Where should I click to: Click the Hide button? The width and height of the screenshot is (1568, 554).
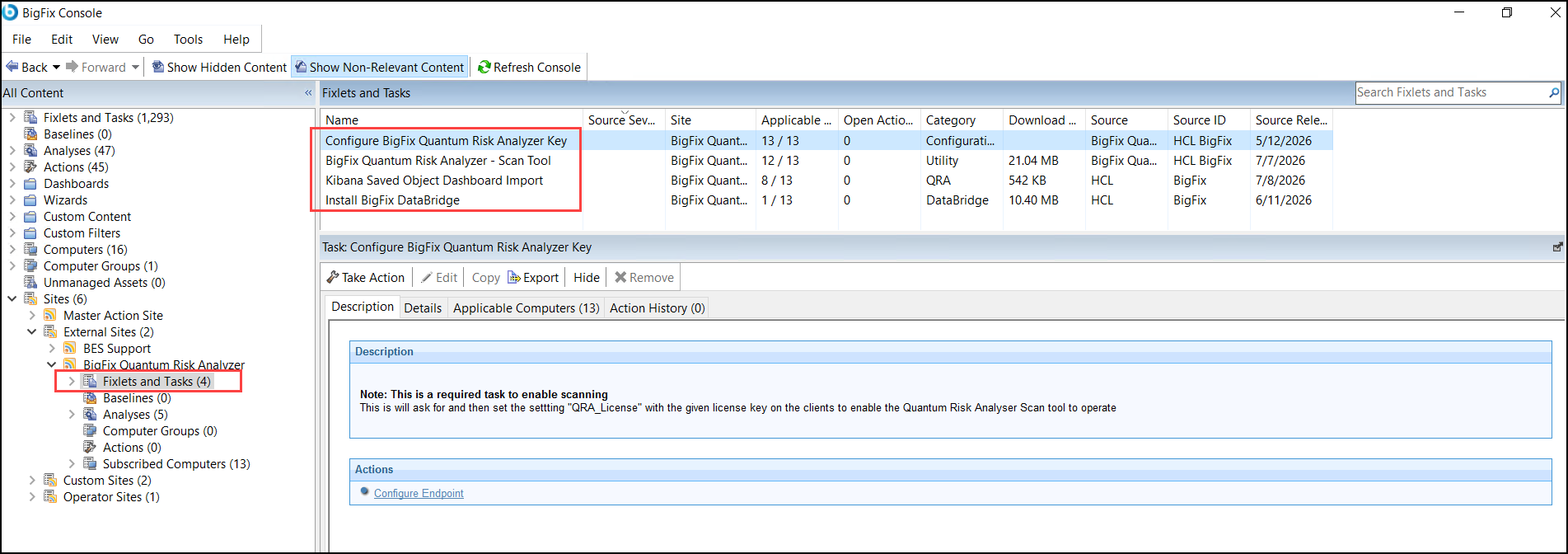587,277
